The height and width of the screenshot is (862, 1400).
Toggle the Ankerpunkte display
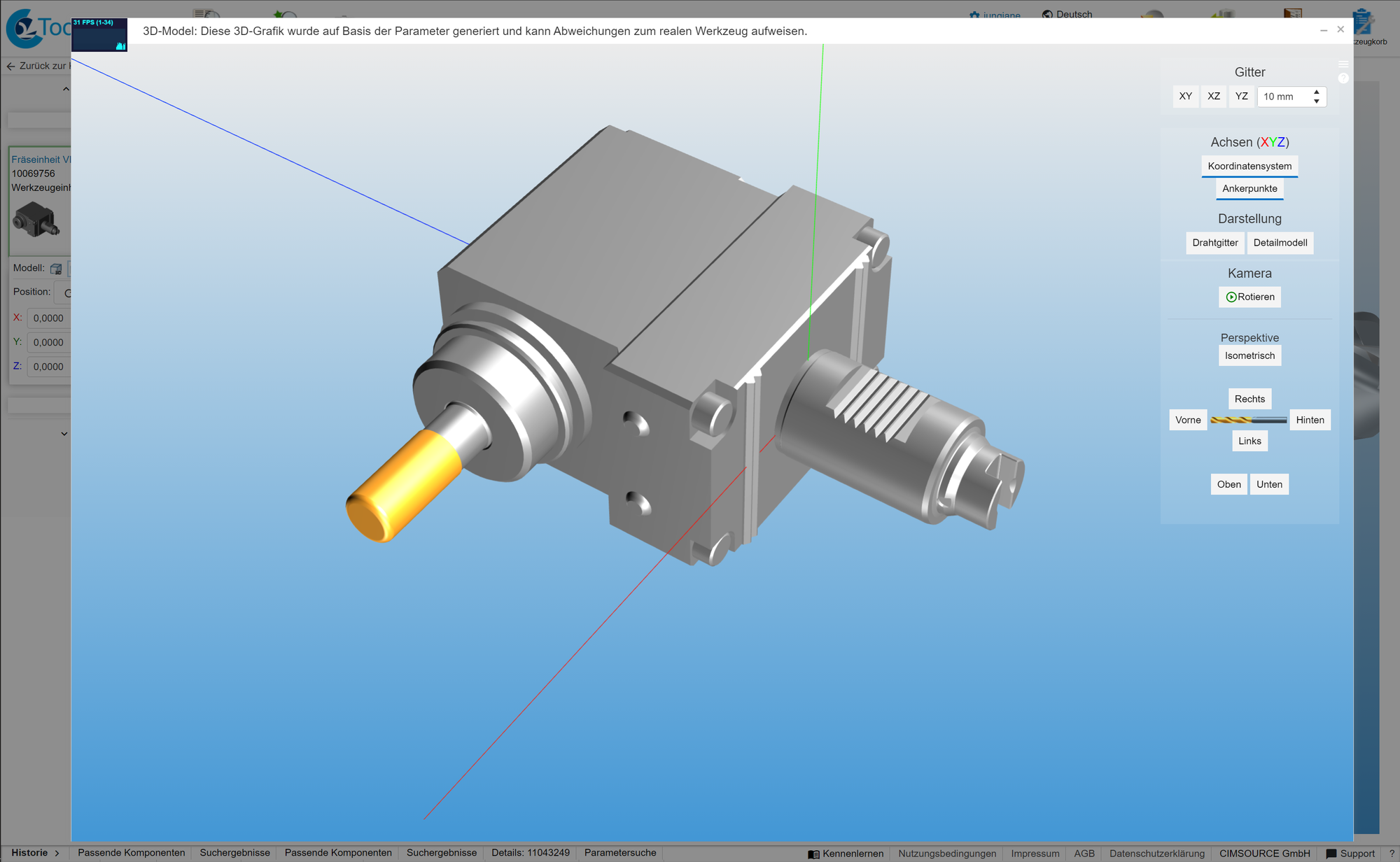[x=1249, y=188]
